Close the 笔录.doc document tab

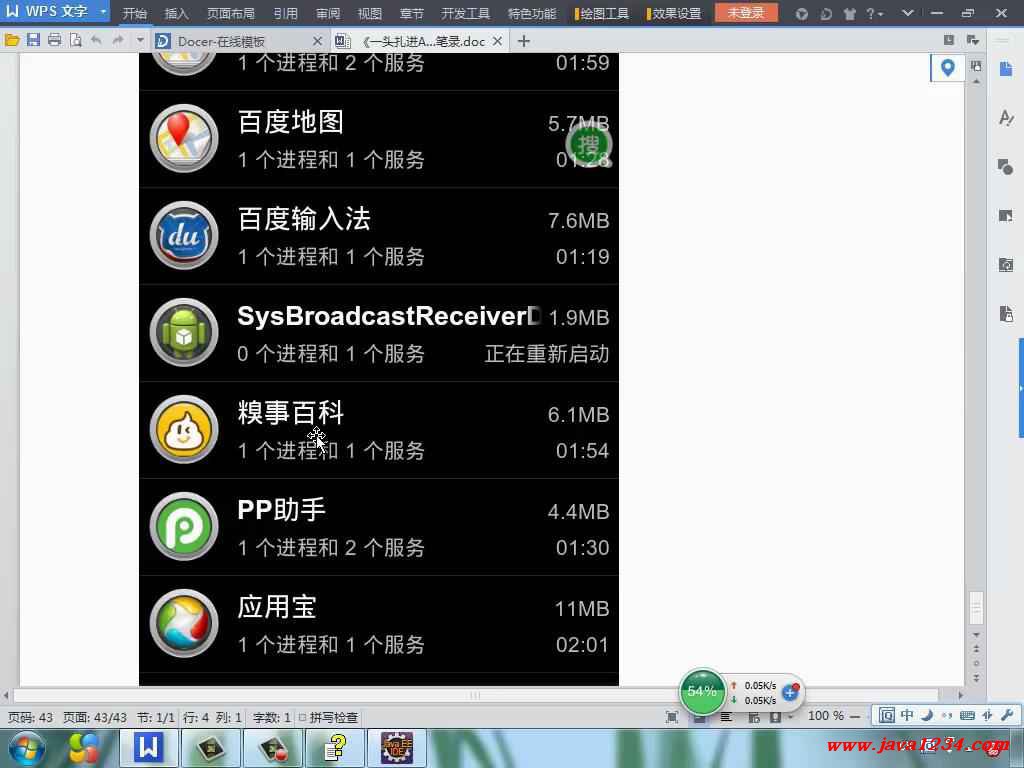click(x=498, y=41)
